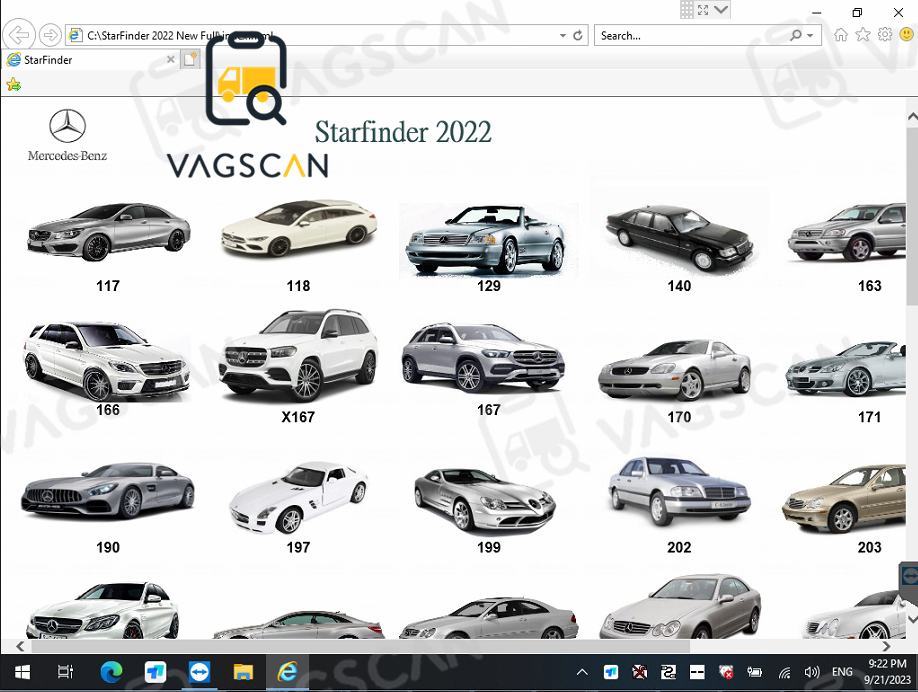Click the 140 model number label
Screen dimensions: 918x692
point(679,286)
